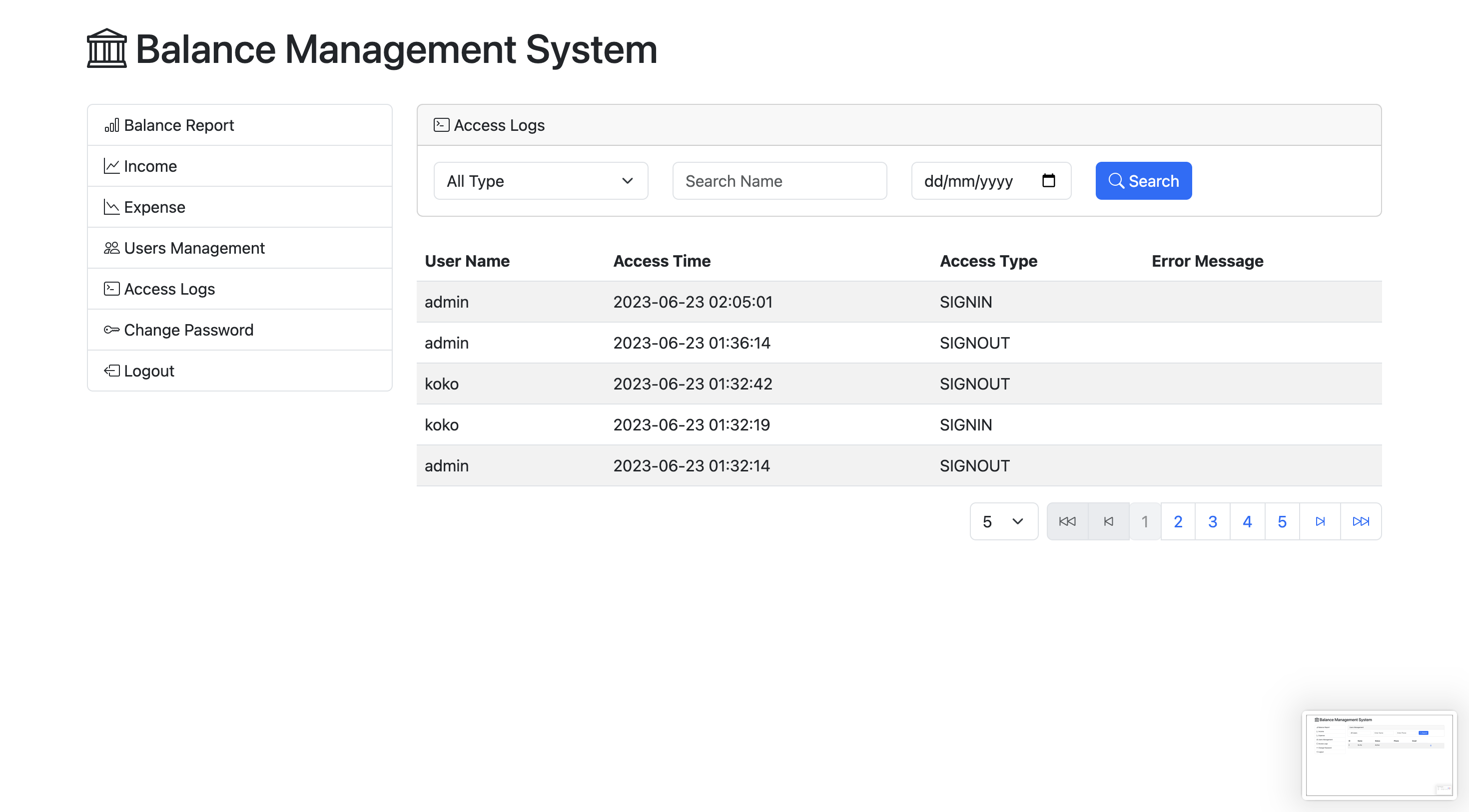Viewport: 1469px width, 812px height.
Task: Click SIGNOUT in the 01:32:14 row
Action: 974,466
